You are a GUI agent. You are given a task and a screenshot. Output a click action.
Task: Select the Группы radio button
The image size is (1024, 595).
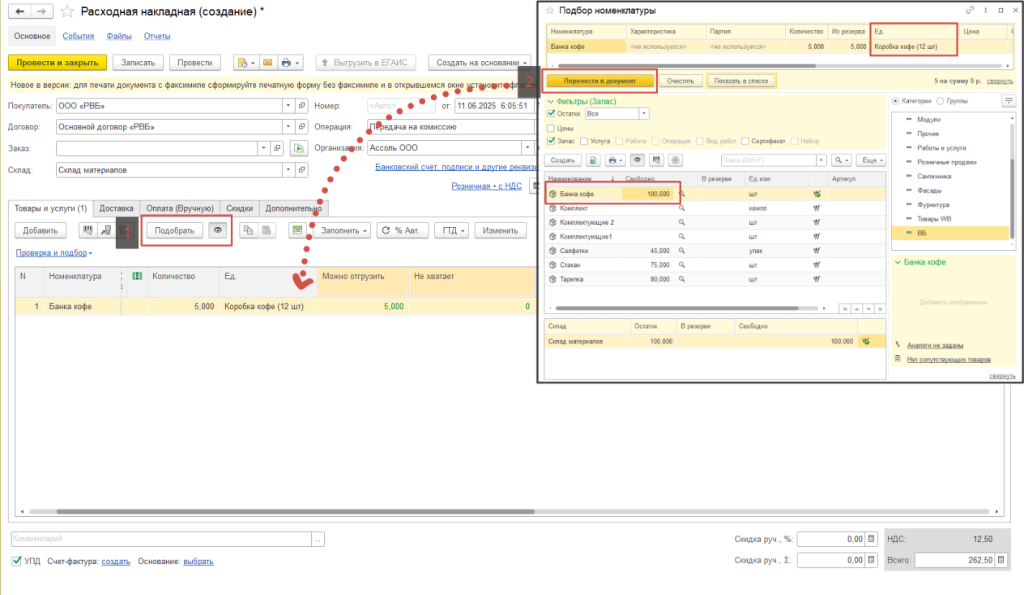[x=941, y=101]
